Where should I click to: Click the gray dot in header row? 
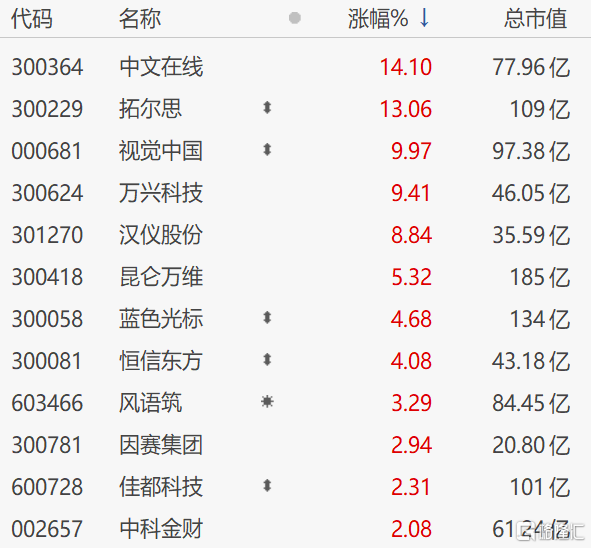tap(295, 18)
